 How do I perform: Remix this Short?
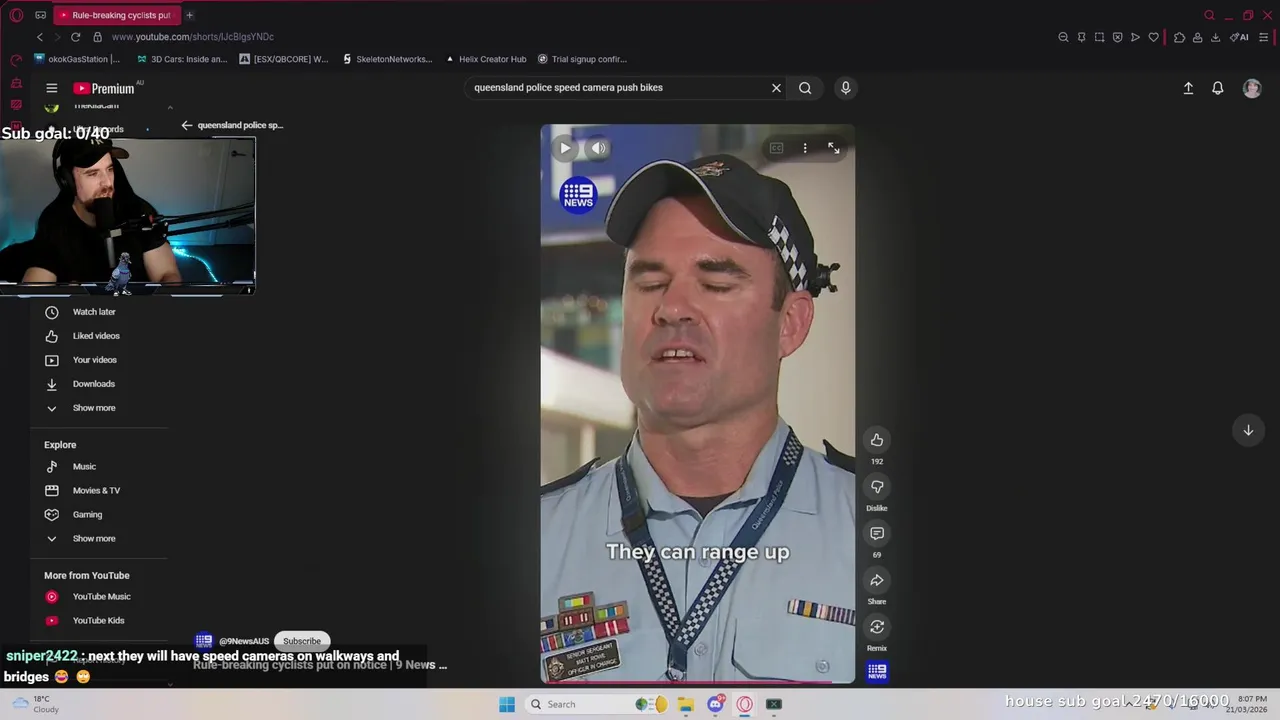(877, 627)
